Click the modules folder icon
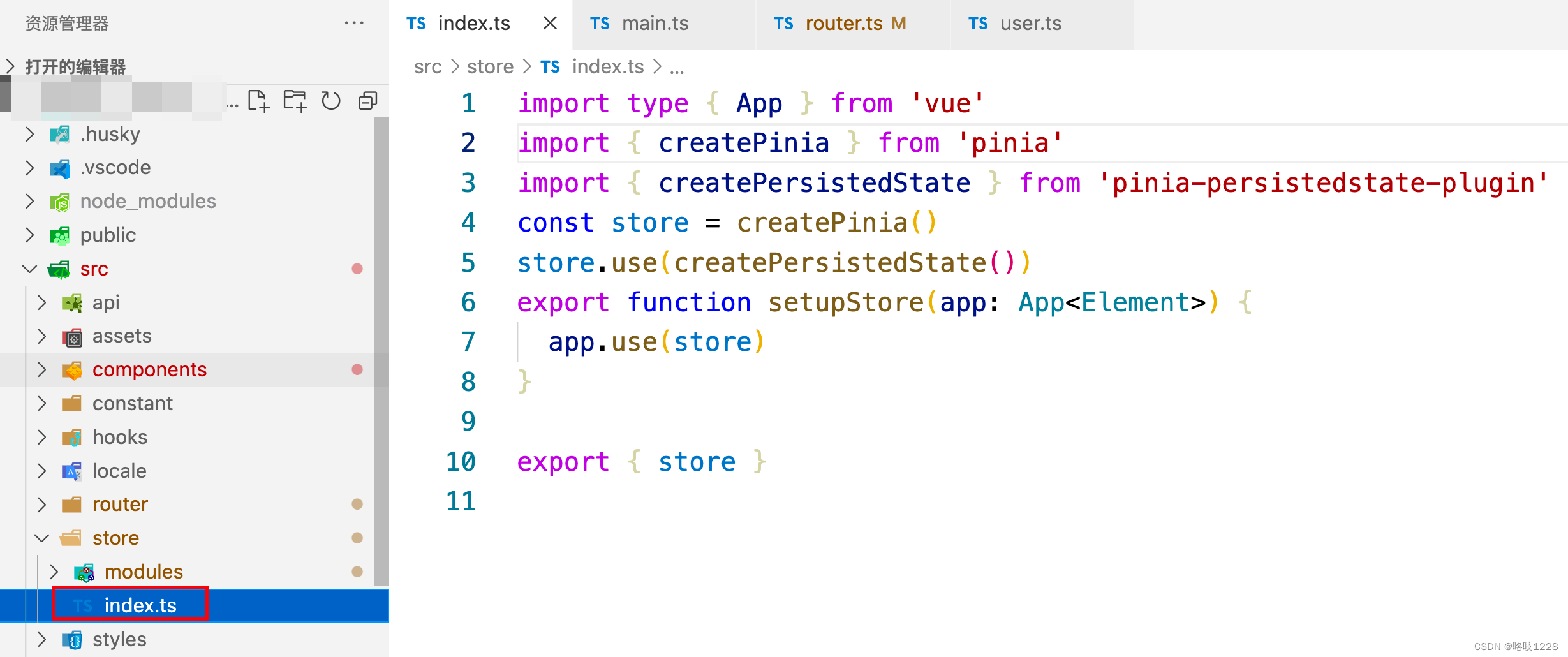This screenshot has height=657, width=1568. [x=84, y=572]
